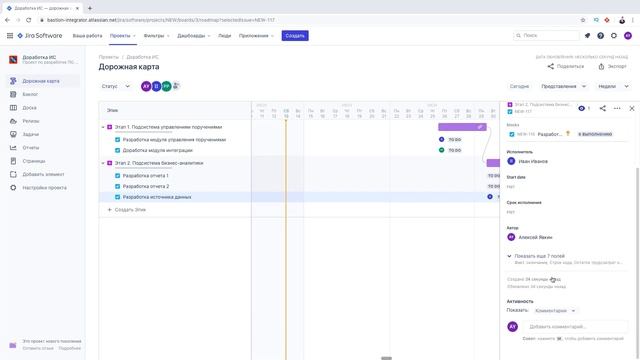The image size is (640, 360).
Task: Go back in the browser
Action: (x=7, y=20)
